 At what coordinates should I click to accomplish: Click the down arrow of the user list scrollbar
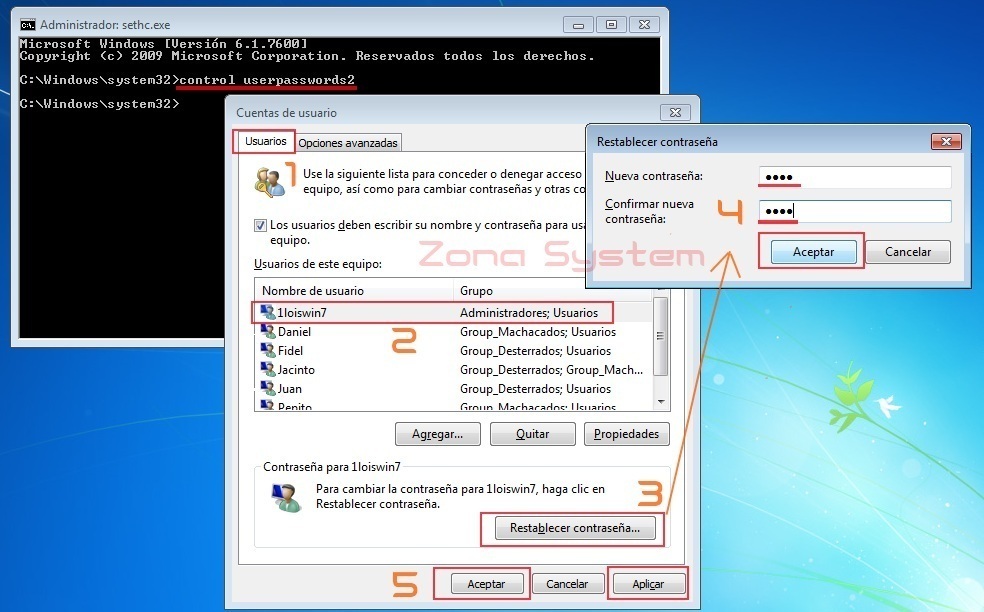pyautogui.click(x=659, y=403)
